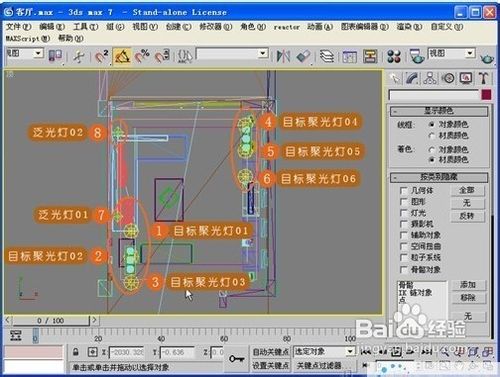
Task: Click the 全部 button
Action: [x=467, y=190]
